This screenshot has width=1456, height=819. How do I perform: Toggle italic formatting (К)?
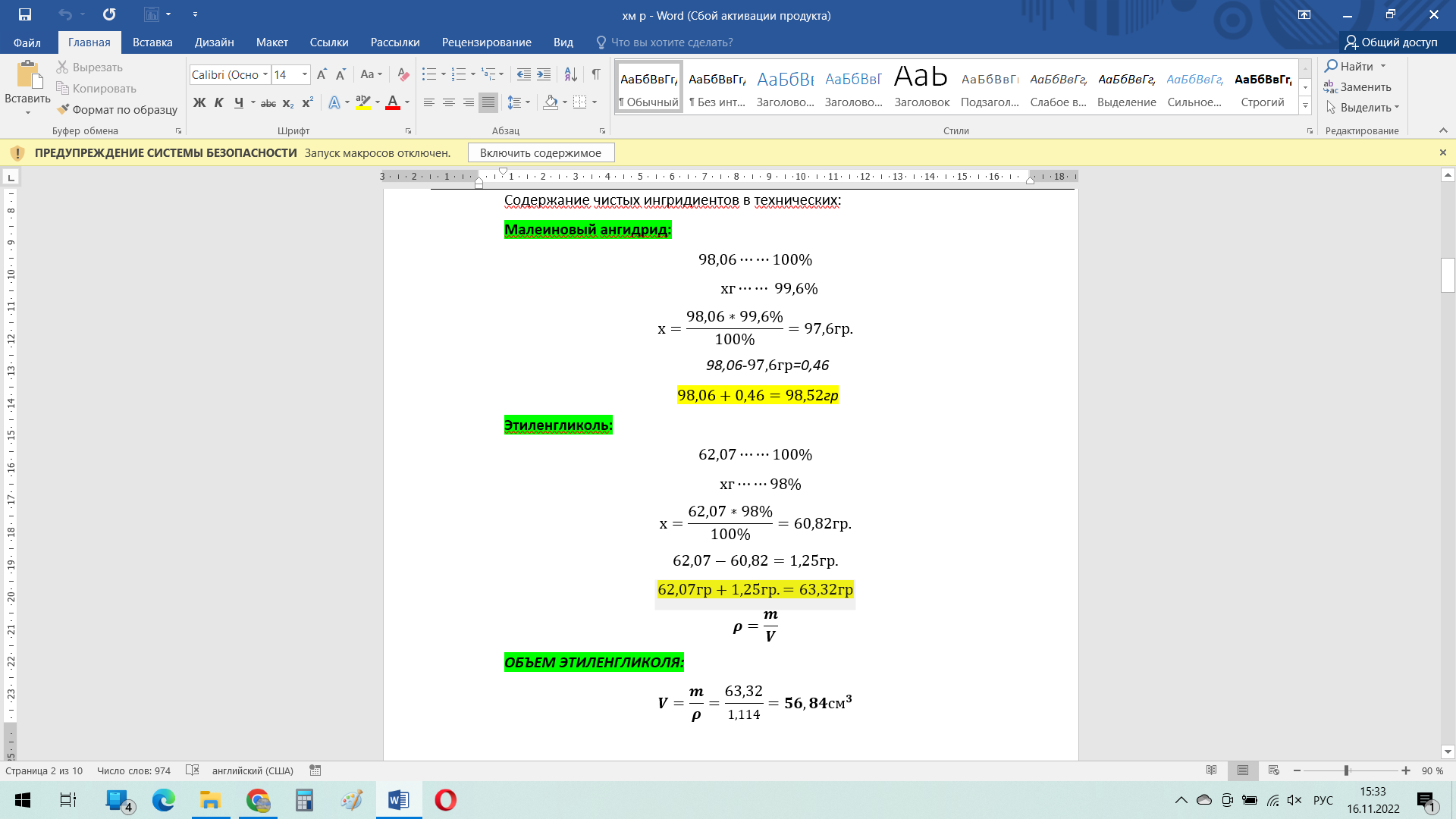[x=219, y=102]
